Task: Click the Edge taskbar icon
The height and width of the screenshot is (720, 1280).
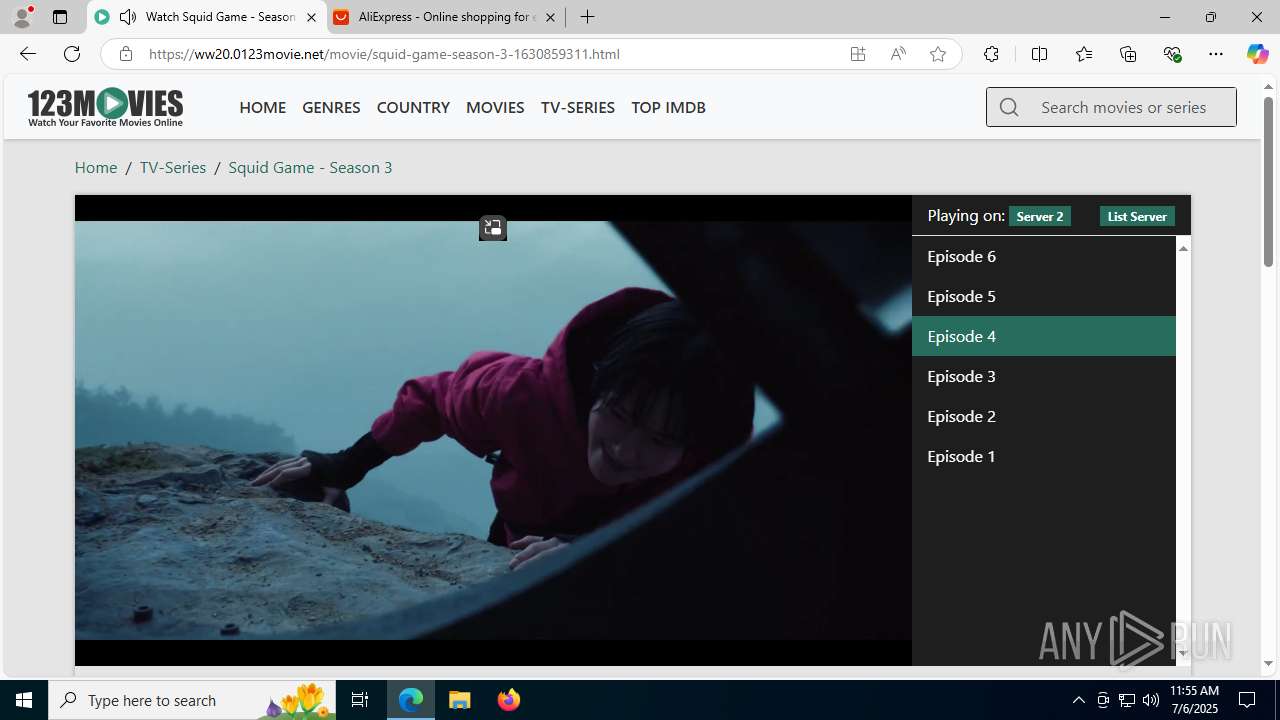Action: [411, 700]
